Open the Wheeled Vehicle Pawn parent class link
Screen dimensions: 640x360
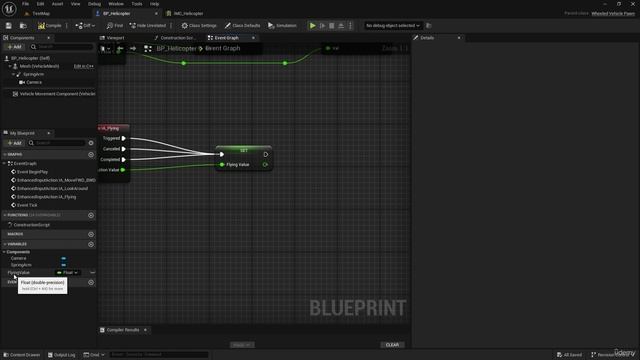(x=613, y=13)
